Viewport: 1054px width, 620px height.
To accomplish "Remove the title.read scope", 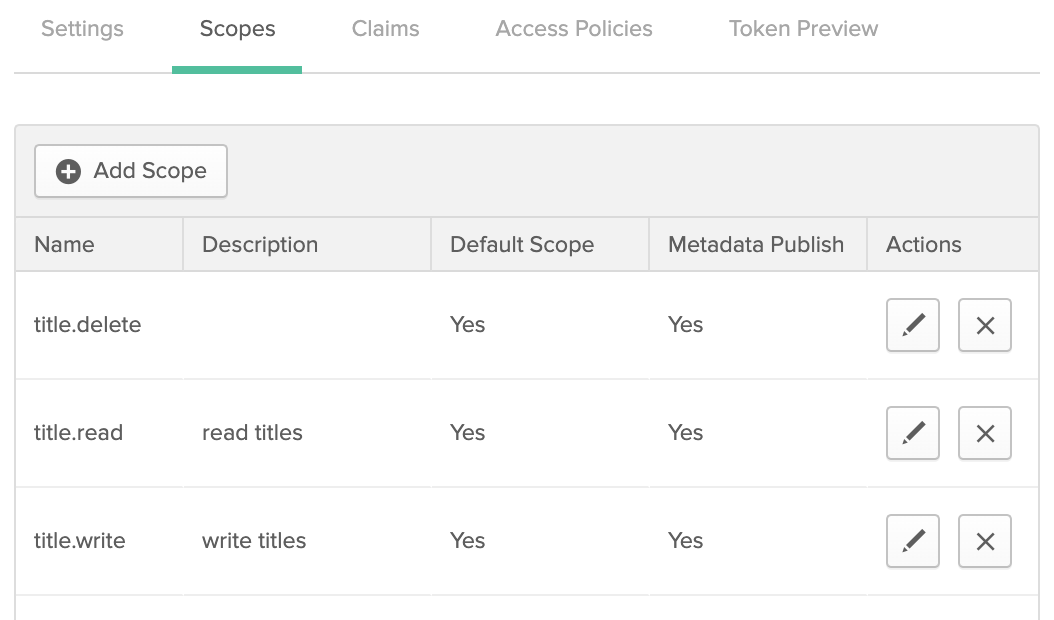I will [984, 433].
